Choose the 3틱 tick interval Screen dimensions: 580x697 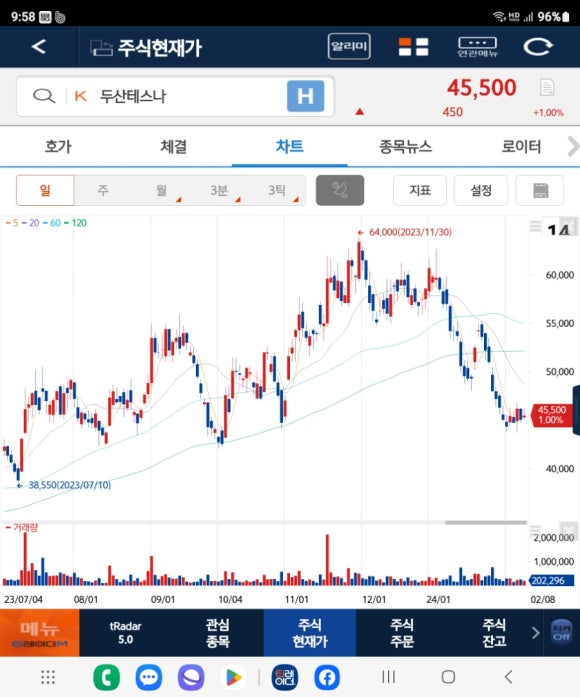pyautogui.click(x=276, y=190)
